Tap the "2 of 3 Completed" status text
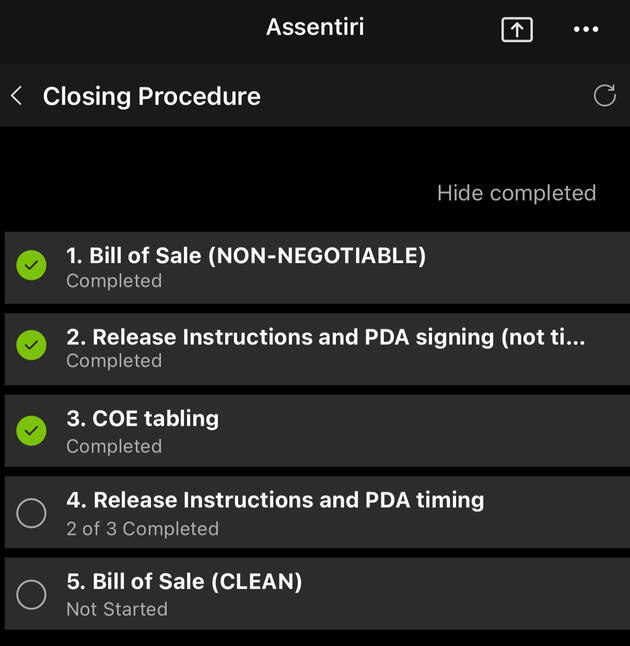The width and height of the screenshot is (630, 646). point(142,529)
